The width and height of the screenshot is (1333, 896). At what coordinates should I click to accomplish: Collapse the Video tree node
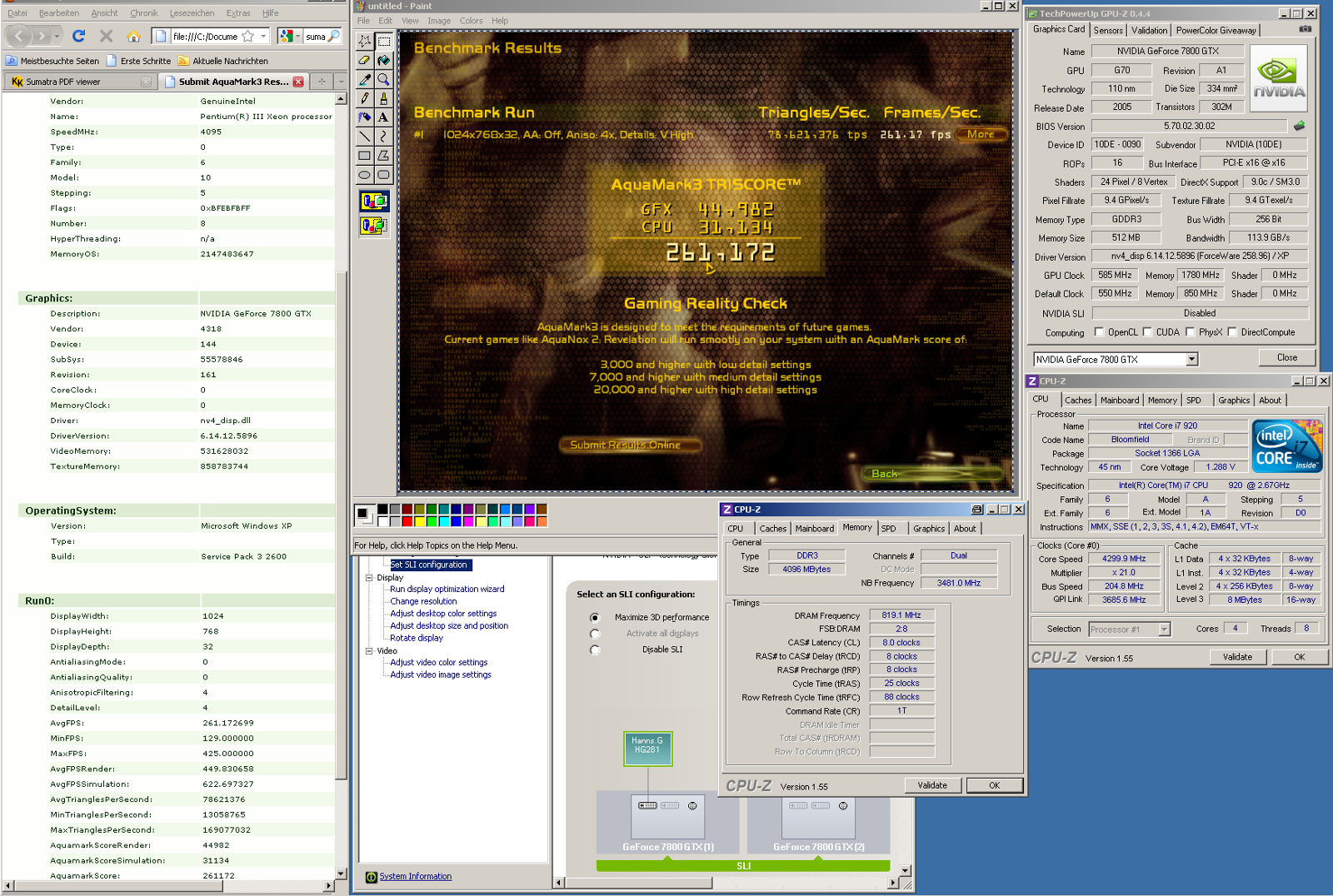(368, 650)
